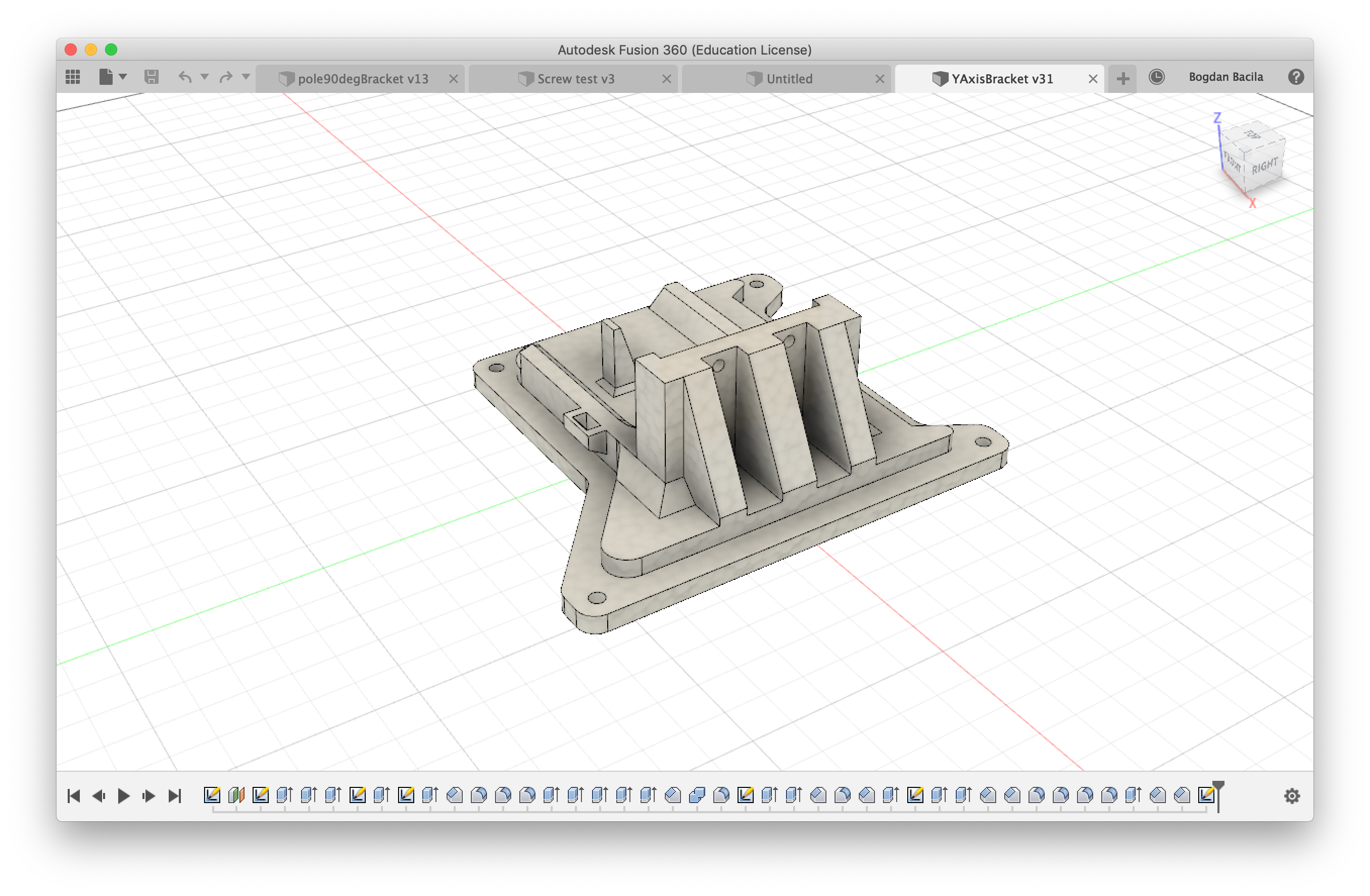The image size is (1370, 896).
Task: Select the first sketch feature in the timeline
Action: click(212, 794)
